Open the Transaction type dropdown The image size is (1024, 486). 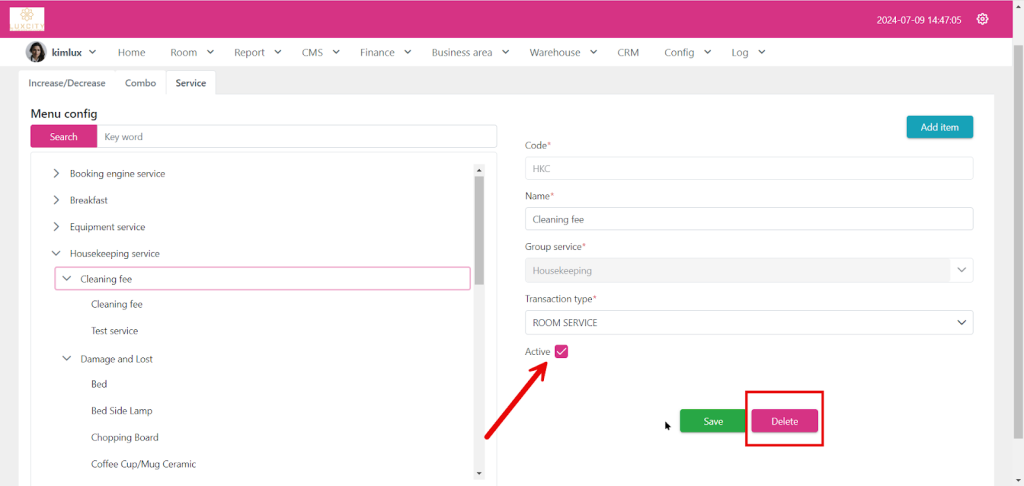tap(748, 323)
